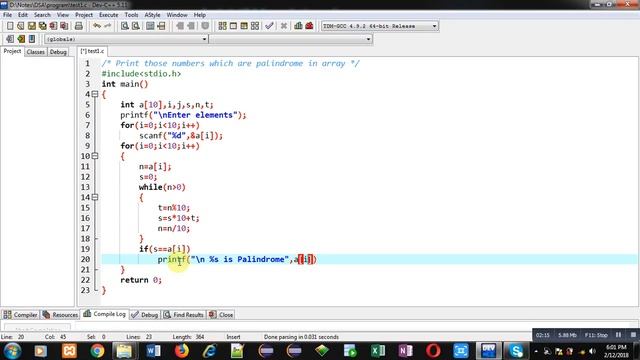640x360 pixels.
Task: Open Microsoft Word from the taskbar
Action: coord(153,351)
